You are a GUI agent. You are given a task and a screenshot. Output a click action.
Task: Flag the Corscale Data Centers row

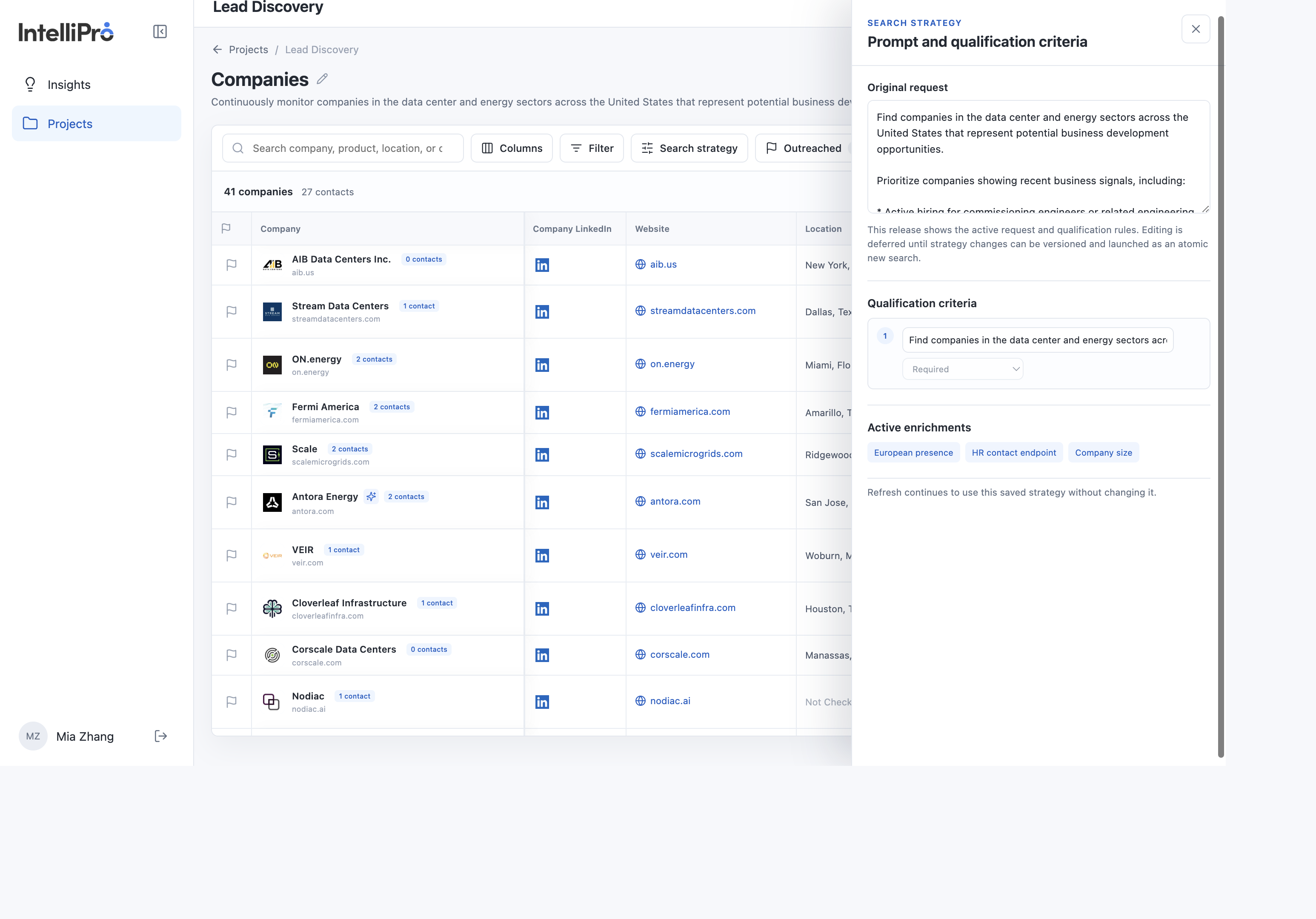[232, 655]
